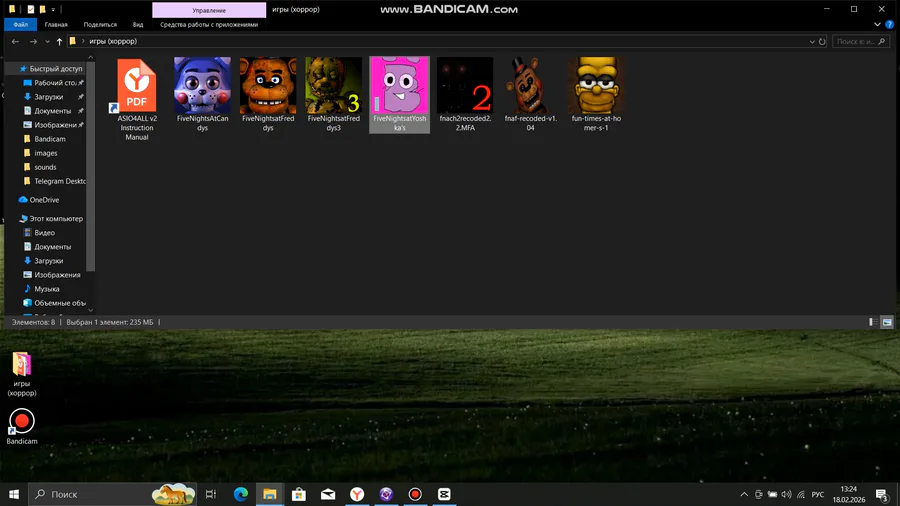Select Быстрый доступ in navigation pane

(51, 69)
